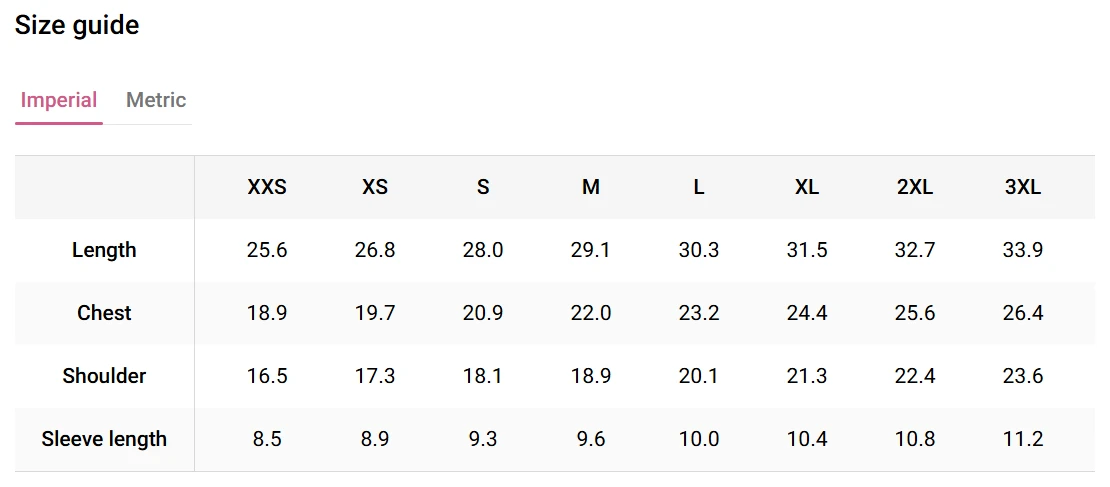1110x487 pixels.
Task: Click the XL column header
Action: [x=807, y=187]
